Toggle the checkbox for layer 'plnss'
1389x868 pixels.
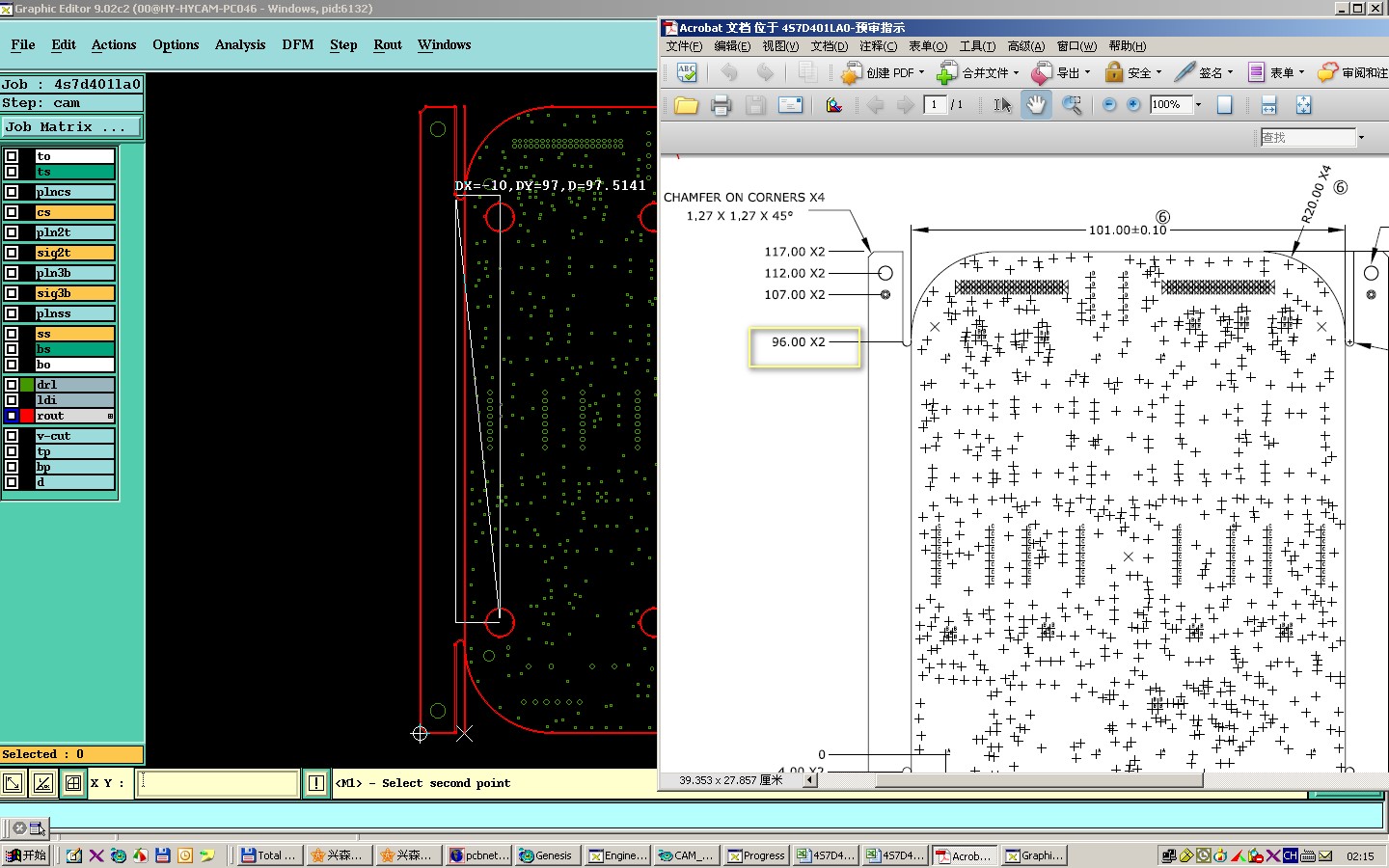click(12, 313)
